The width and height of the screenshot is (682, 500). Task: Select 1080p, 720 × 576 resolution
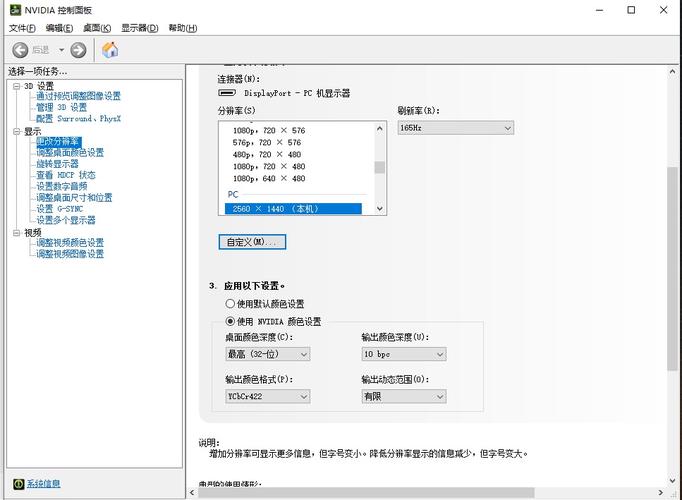coord(269,130)
